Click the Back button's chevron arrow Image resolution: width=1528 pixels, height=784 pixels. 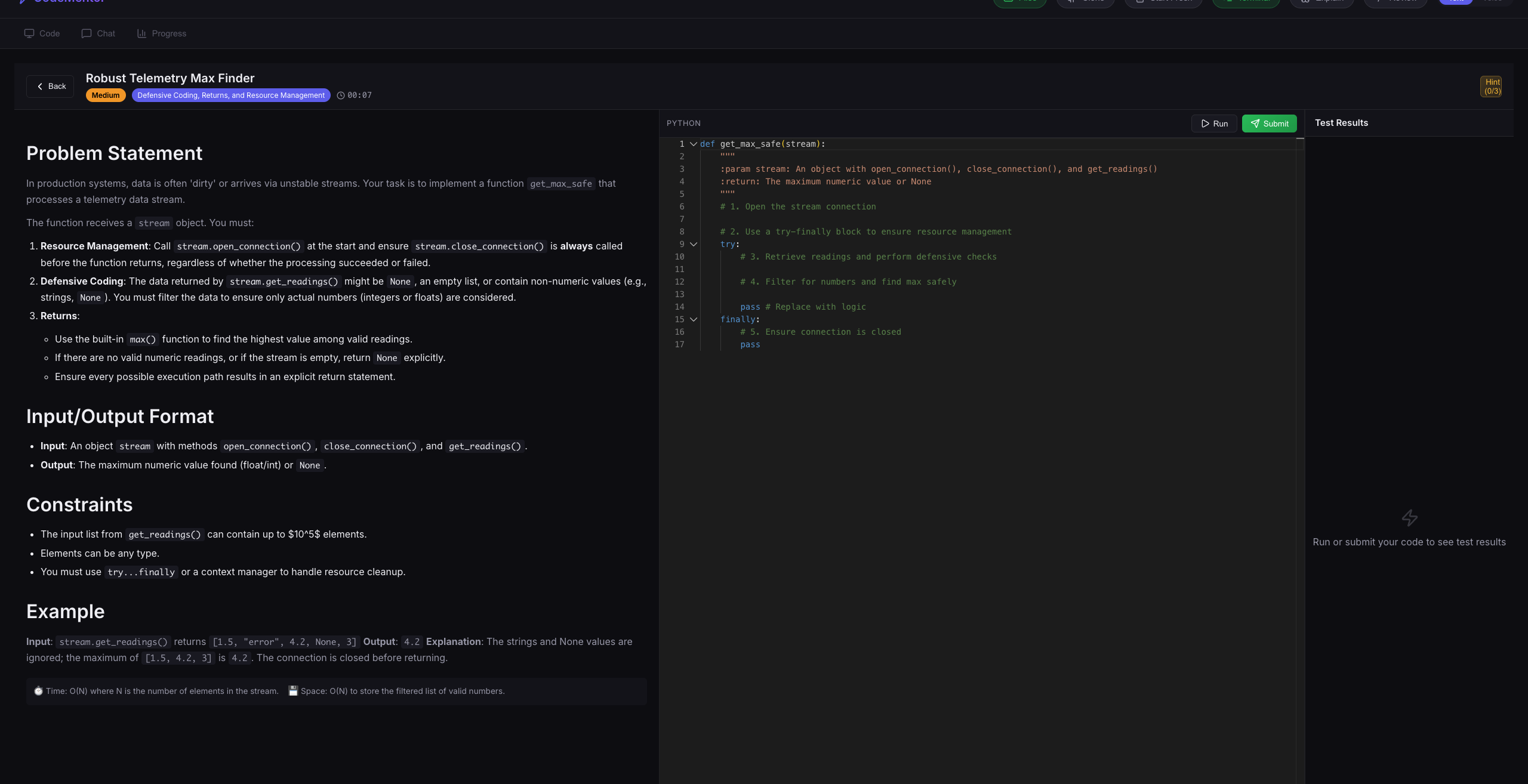(40, 87)
